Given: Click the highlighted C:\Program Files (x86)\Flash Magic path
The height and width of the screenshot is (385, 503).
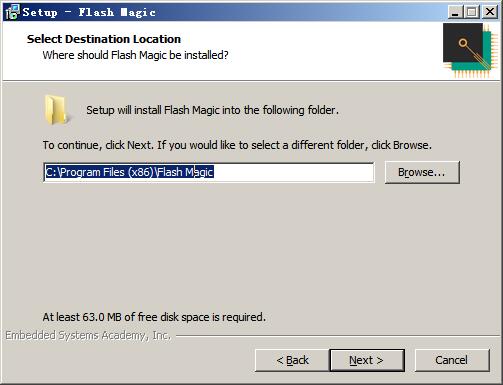Looking at the screenshot, I should coord(129,172).
